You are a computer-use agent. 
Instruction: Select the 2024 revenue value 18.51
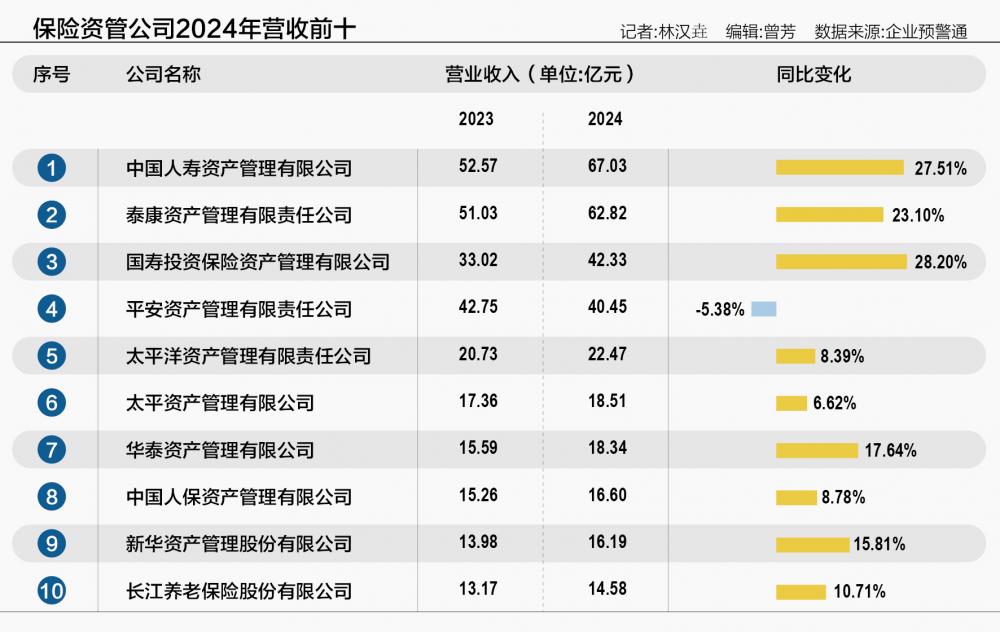point(607,401)
